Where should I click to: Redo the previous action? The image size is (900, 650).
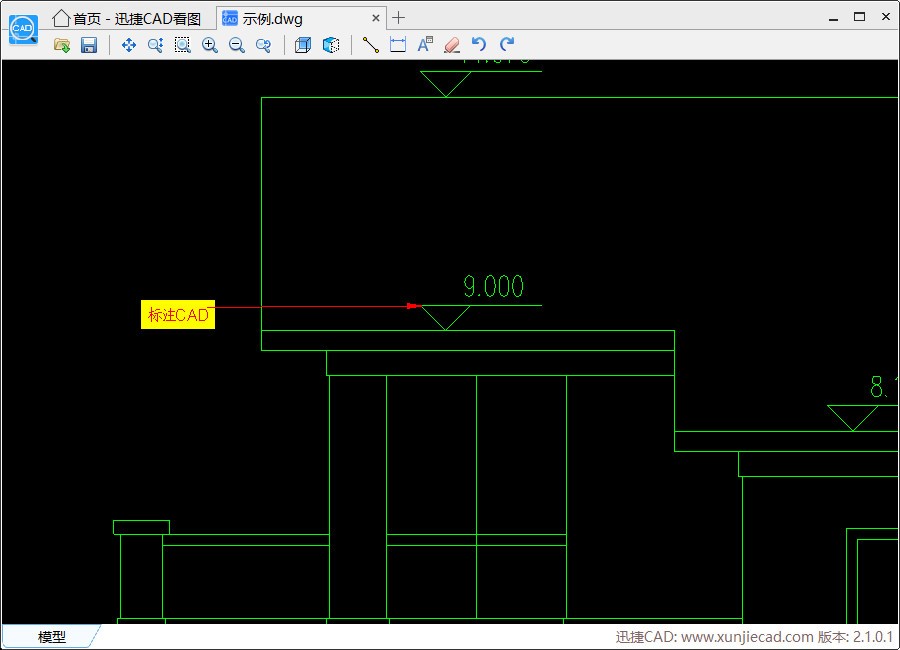tap(507, 45)
